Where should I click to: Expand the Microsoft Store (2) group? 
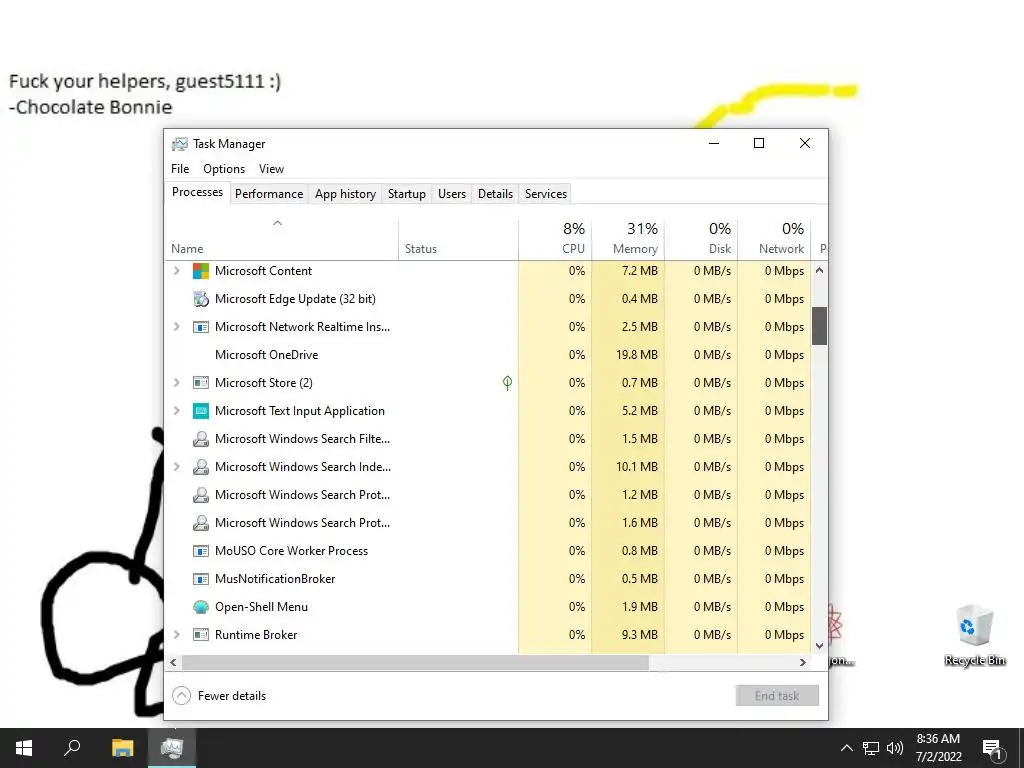(x=176, y=383)
